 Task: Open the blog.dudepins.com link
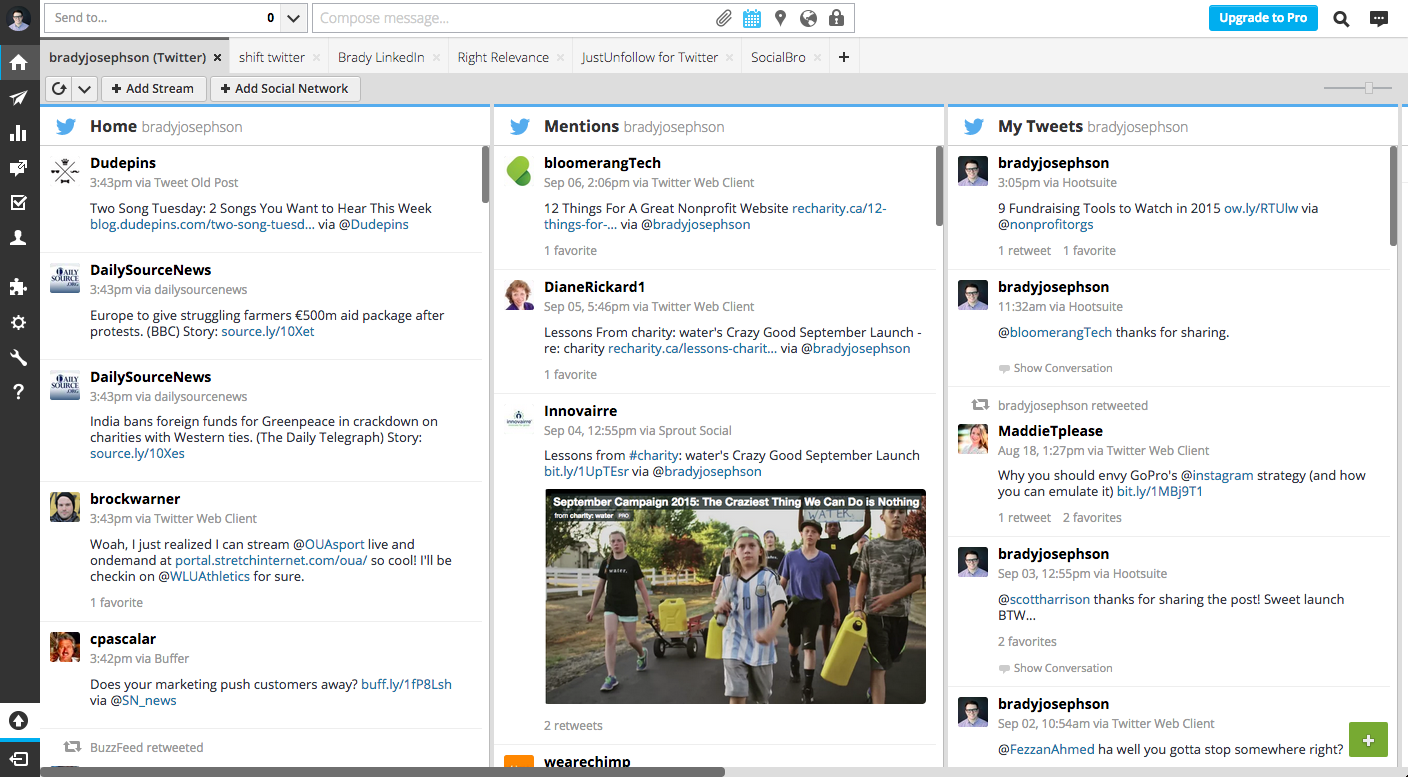[202, 224]
